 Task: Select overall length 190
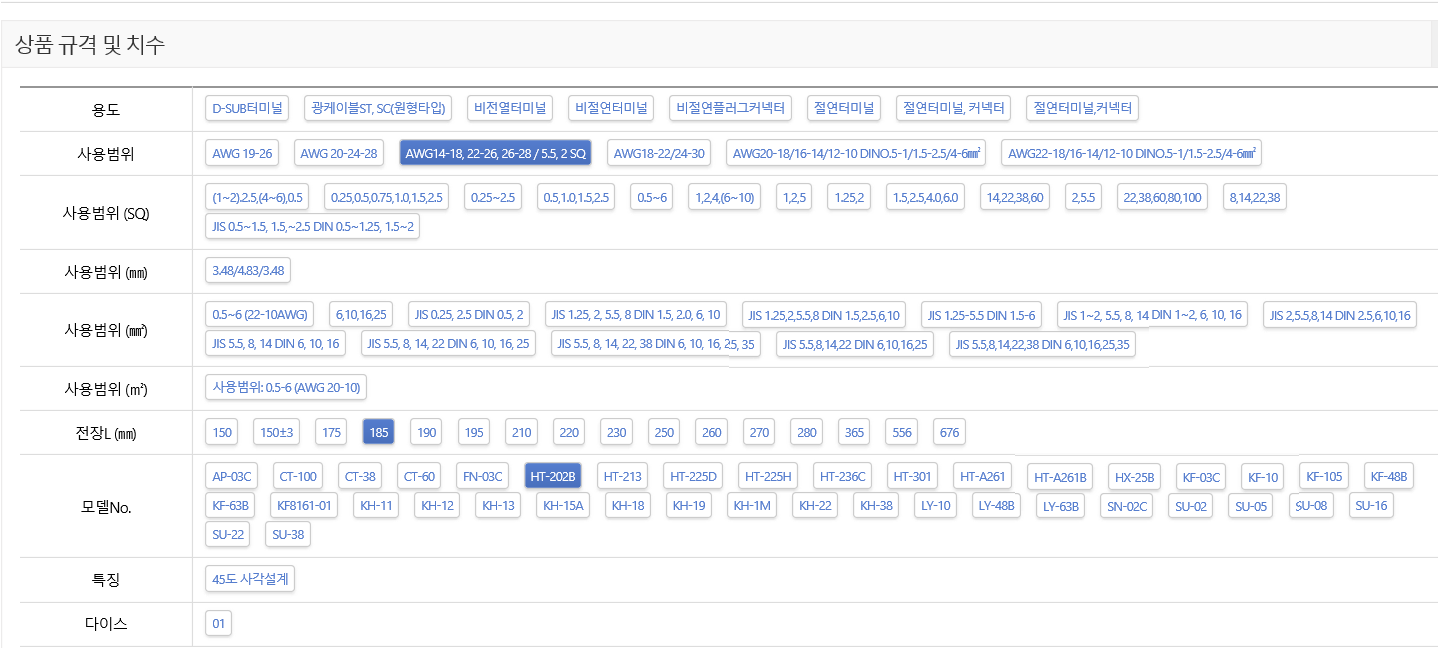427,432
